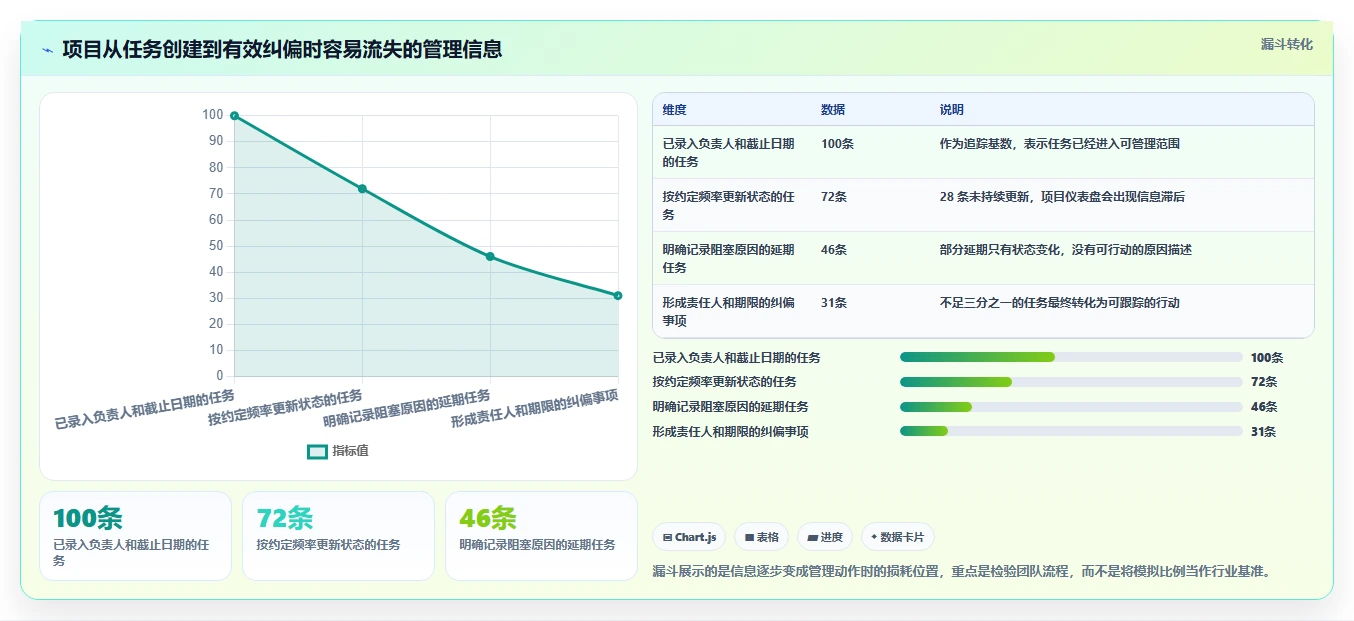
Task: Select the 表格 tag chip
Action: tap(761, 537)
